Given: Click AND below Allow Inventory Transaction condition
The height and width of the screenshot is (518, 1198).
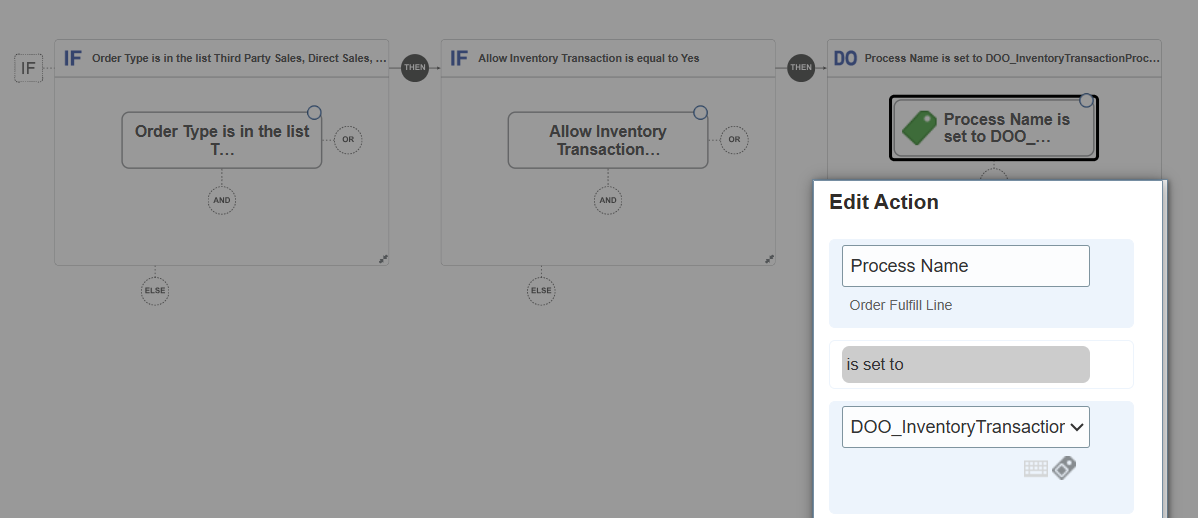Looking at the screenshot, I should tap(608, 200).
